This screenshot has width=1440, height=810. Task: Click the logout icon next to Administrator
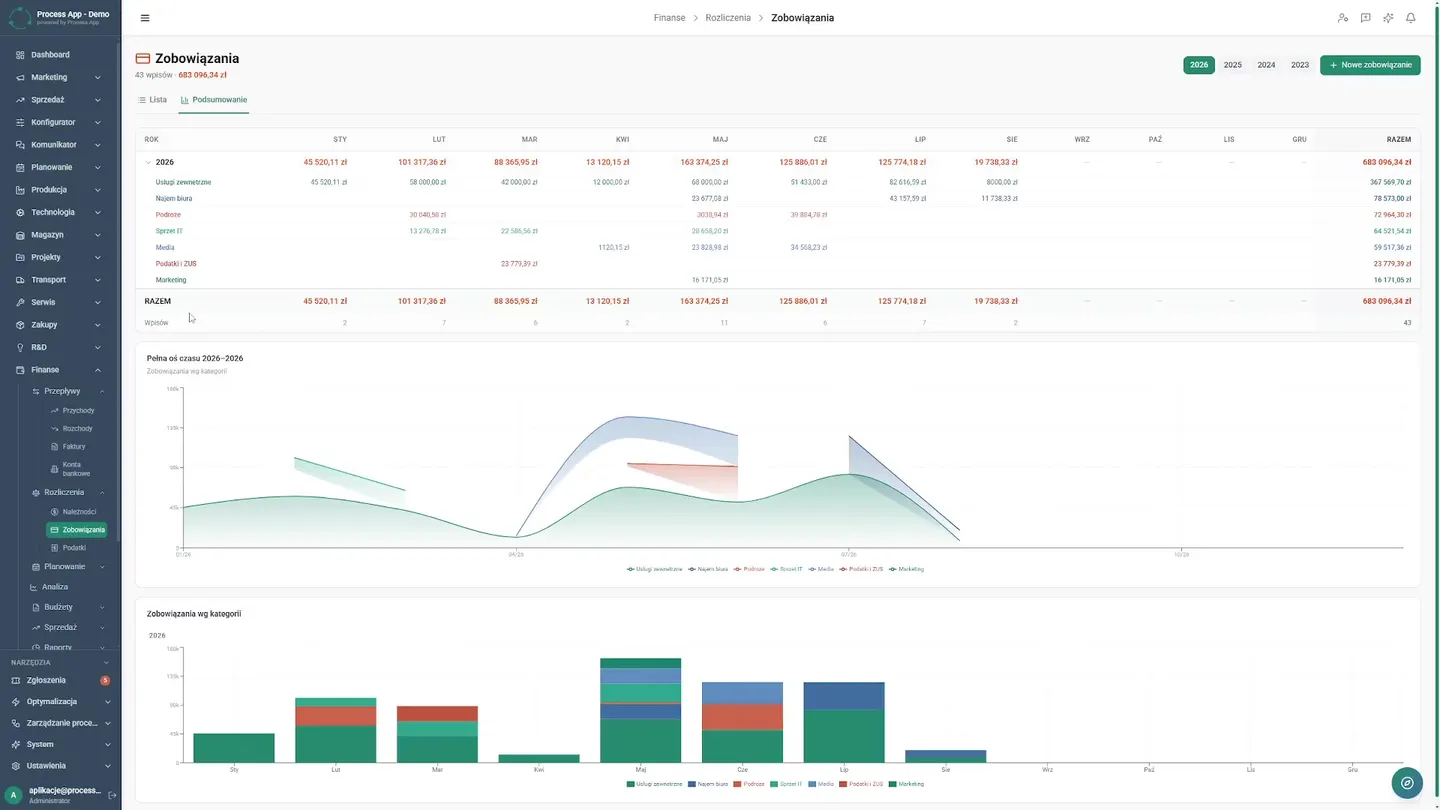112,795
